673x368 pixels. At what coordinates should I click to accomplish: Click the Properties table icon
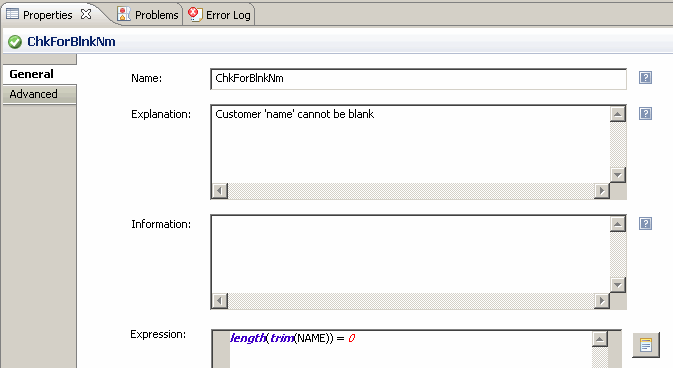pyautogui.click(x=12, y=14)
